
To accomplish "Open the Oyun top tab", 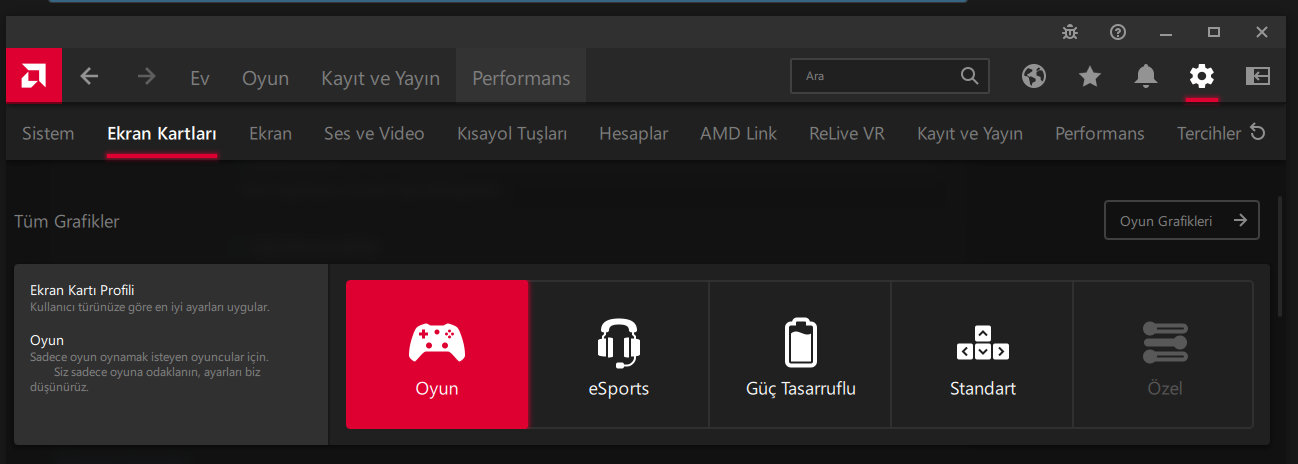I will coord(265,78).
